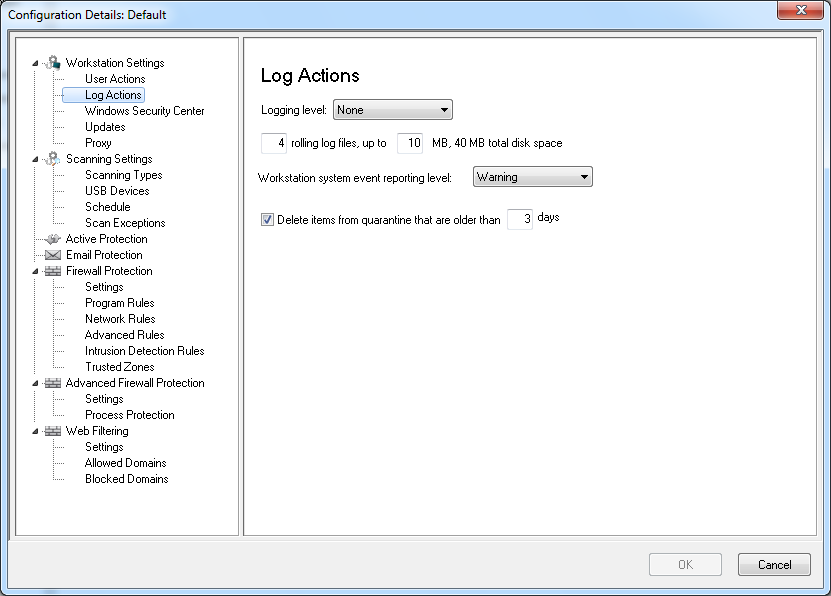This screenshot has height=596, width=831.
Task: Click the Scanning Settings gear icon
Action: 53,159
